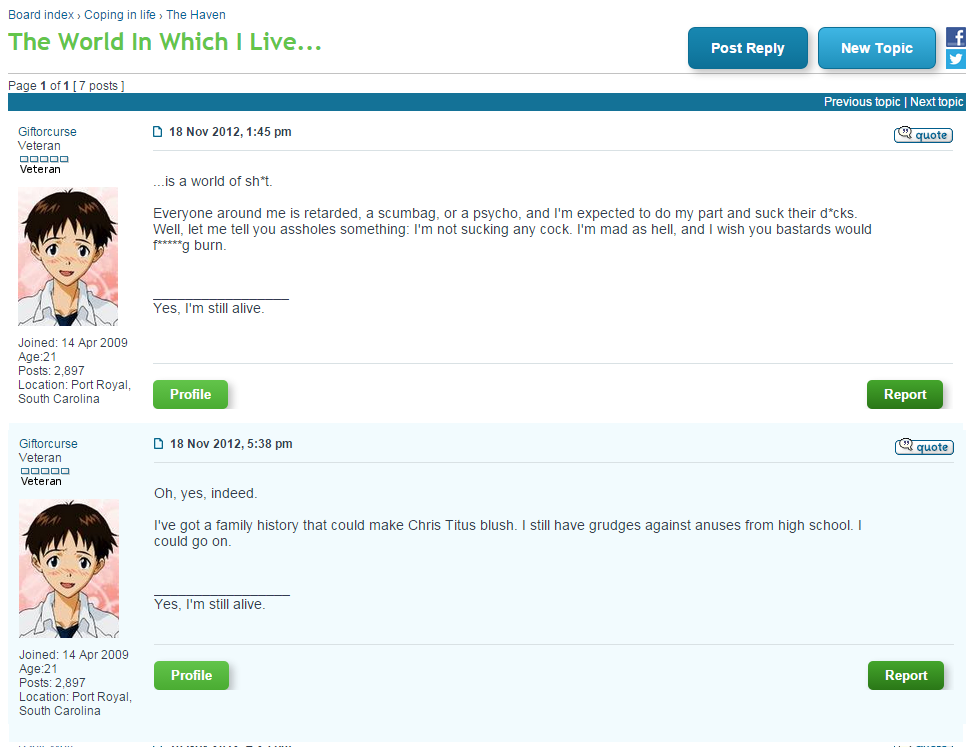Open Giftorcurse username in second post
The image size is (971, 747).
48,443
